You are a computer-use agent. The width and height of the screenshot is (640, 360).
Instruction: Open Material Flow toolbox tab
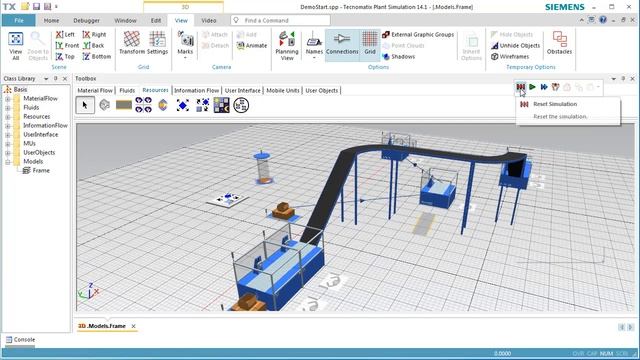click(95, 91)
